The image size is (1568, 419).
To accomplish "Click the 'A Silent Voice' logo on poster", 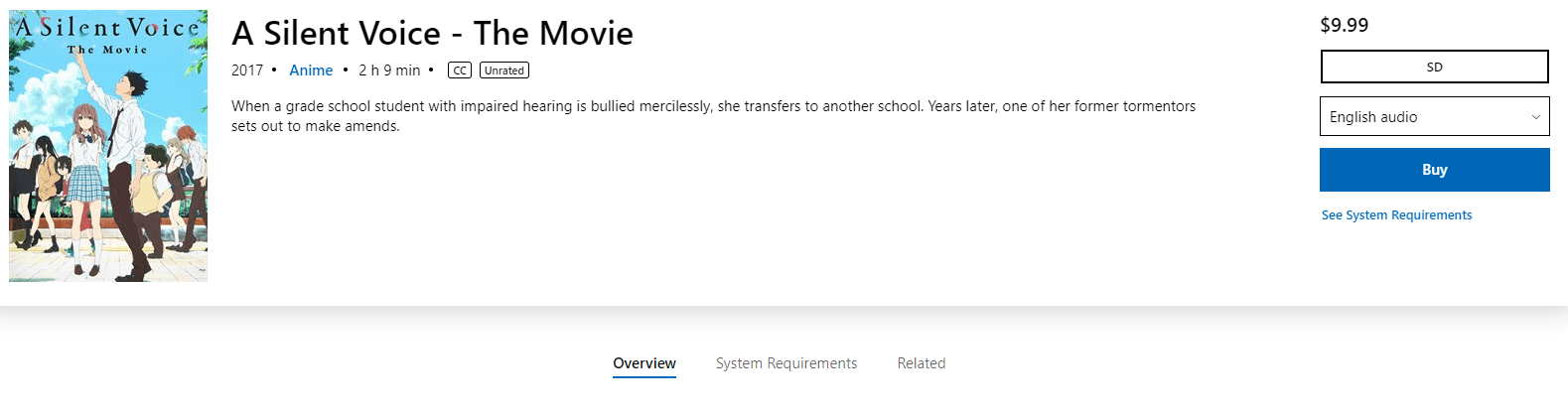I will (x=106, y=28).
